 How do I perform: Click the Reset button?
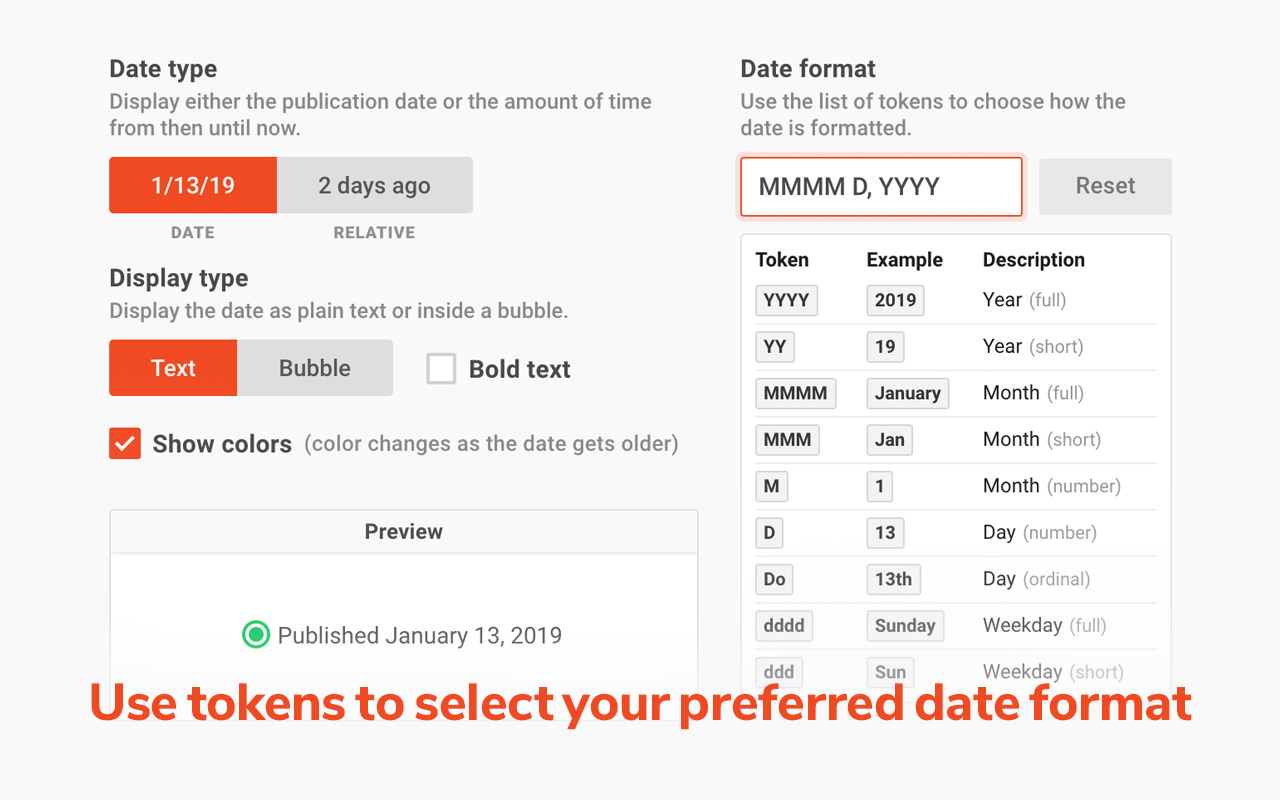point(1105,186)
